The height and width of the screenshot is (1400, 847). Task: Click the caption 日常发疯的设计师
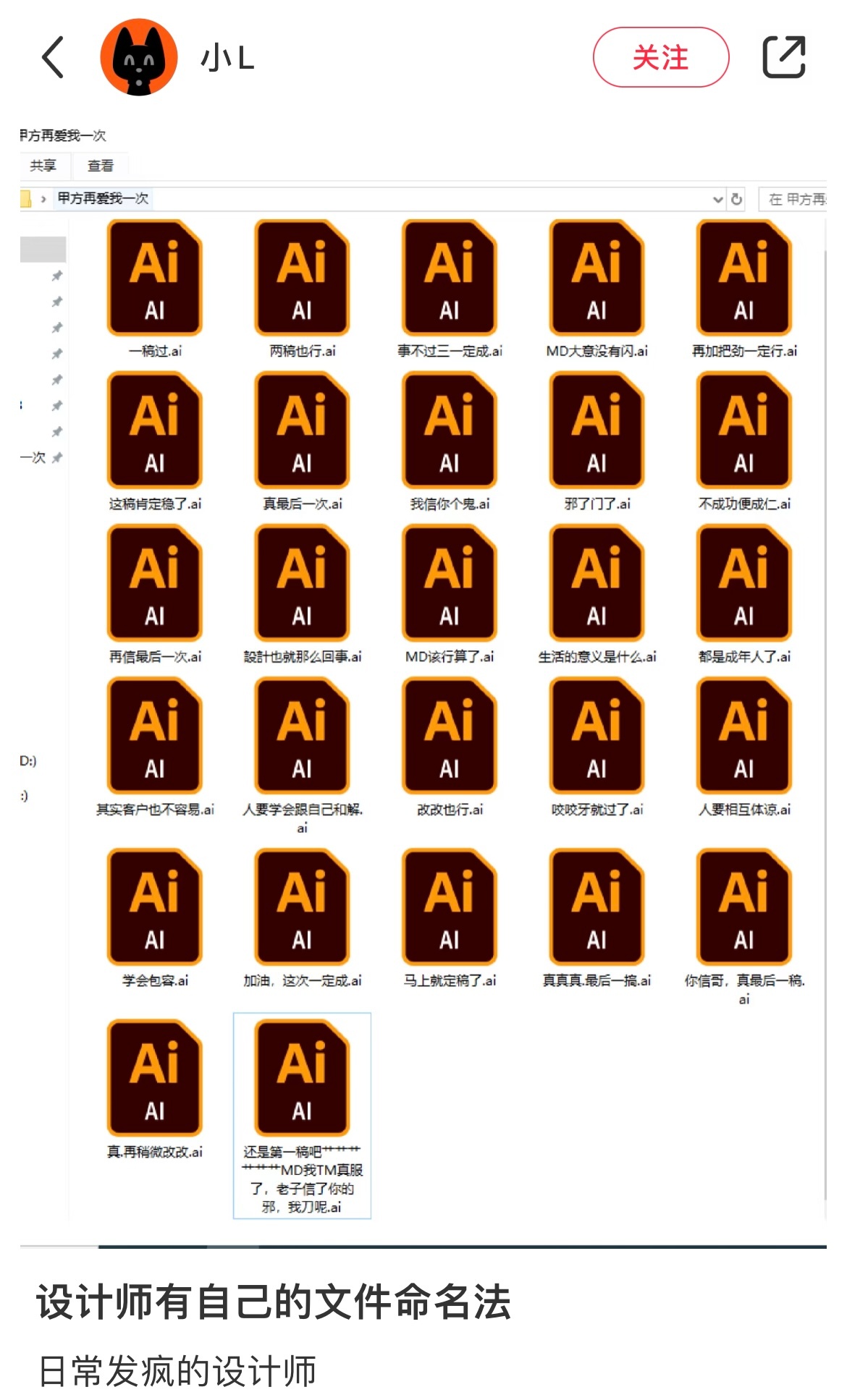point(177,1371)
